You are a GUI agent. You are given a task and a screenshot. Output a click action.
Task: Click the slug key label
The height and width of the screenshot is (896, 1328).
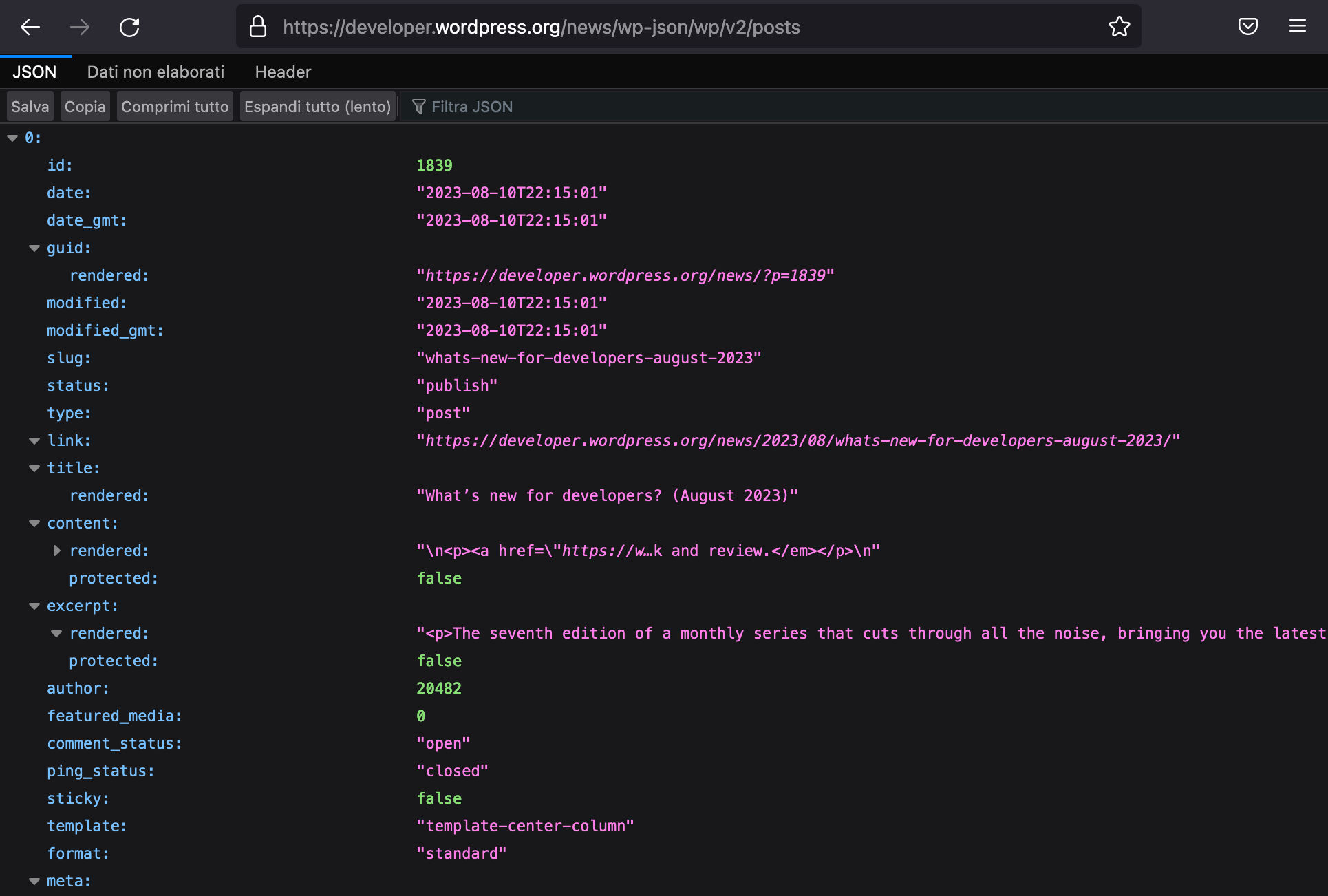point(69,358)
